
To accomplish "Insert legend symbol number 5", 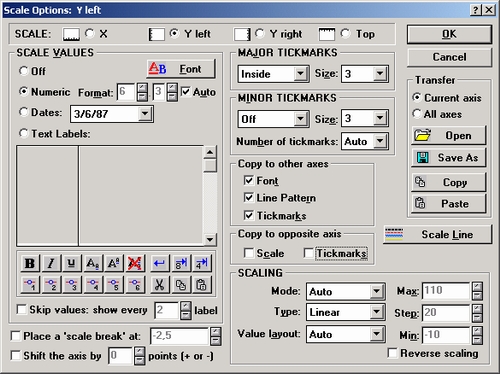I will 113,285.
